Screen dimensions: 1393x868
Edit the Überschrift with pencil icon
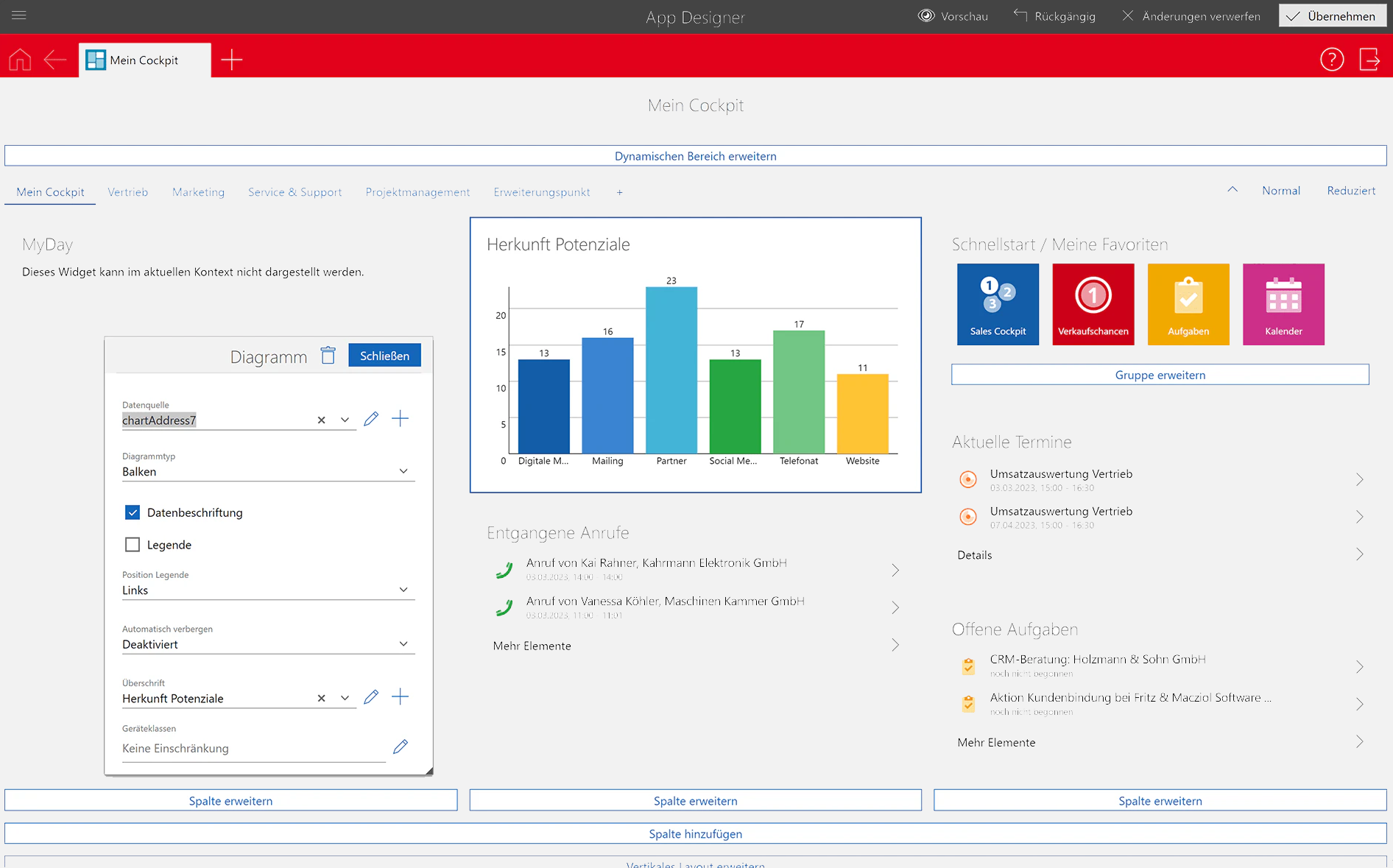[371, 696]
